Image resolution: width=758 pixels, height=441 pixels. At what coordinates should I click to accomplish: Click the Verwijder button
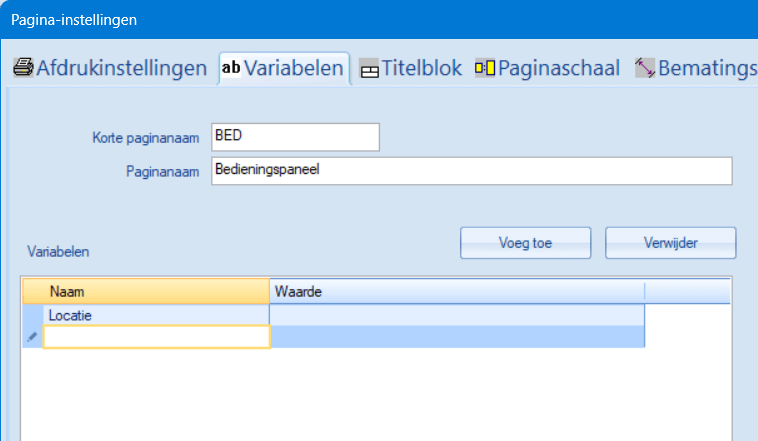671,243
